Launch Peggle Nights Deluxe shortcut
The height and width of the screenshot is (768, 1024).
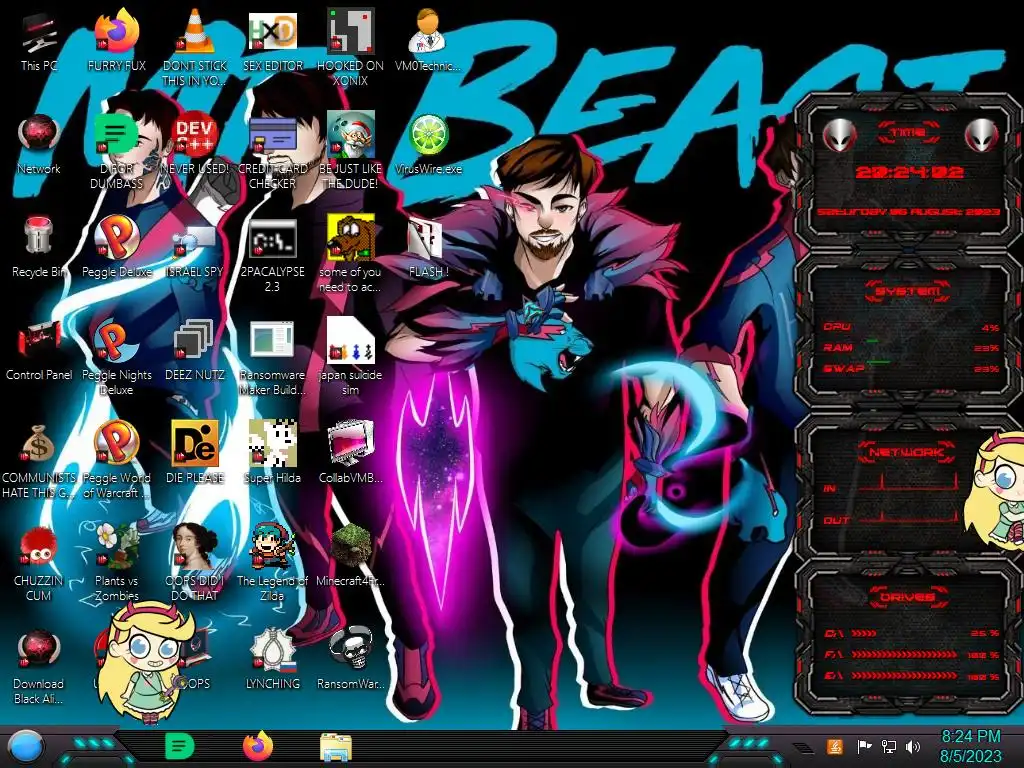click(117, 357)
